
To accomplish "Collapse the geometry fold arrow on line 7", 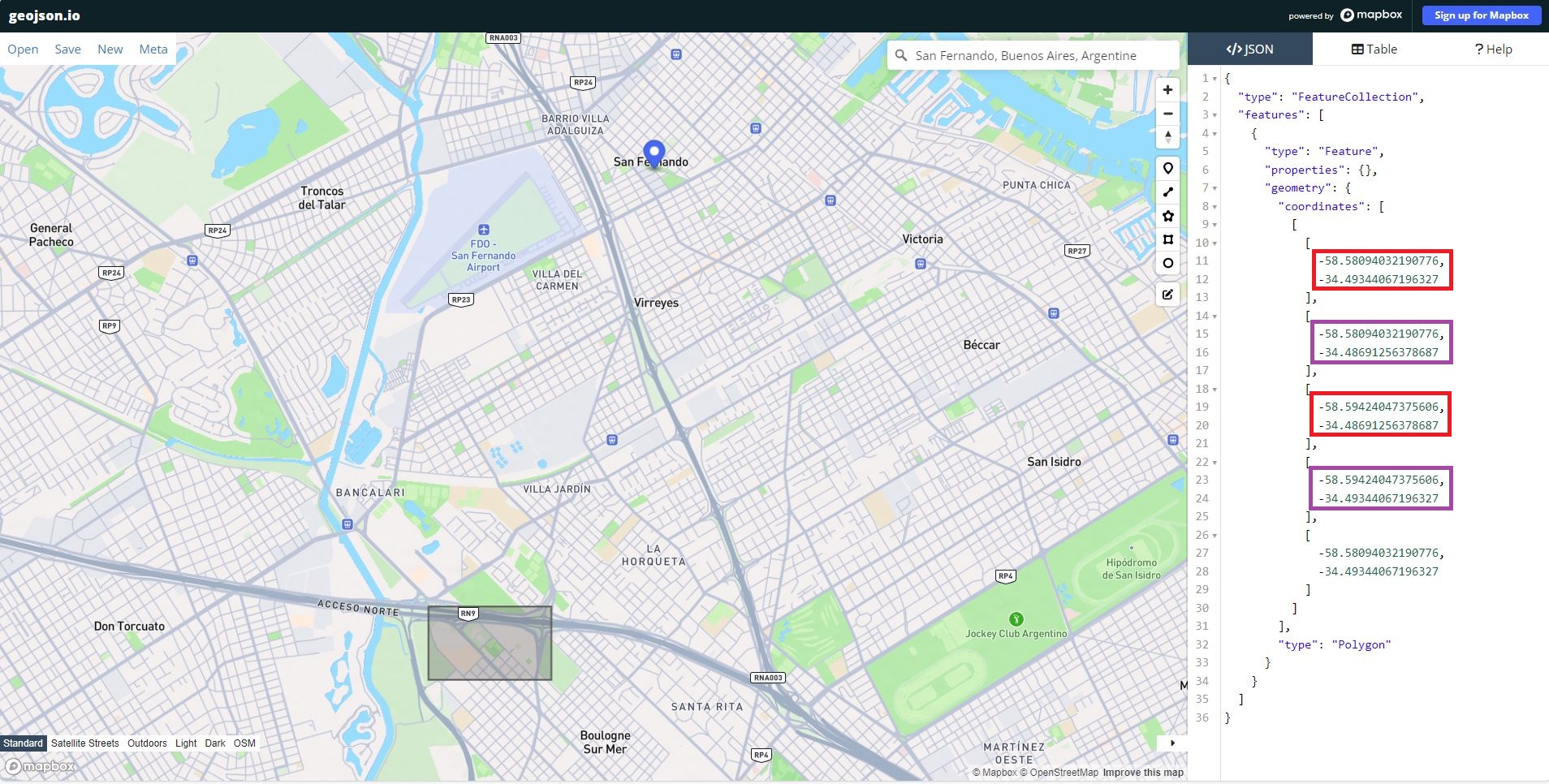I will [x=1215, y=188].
